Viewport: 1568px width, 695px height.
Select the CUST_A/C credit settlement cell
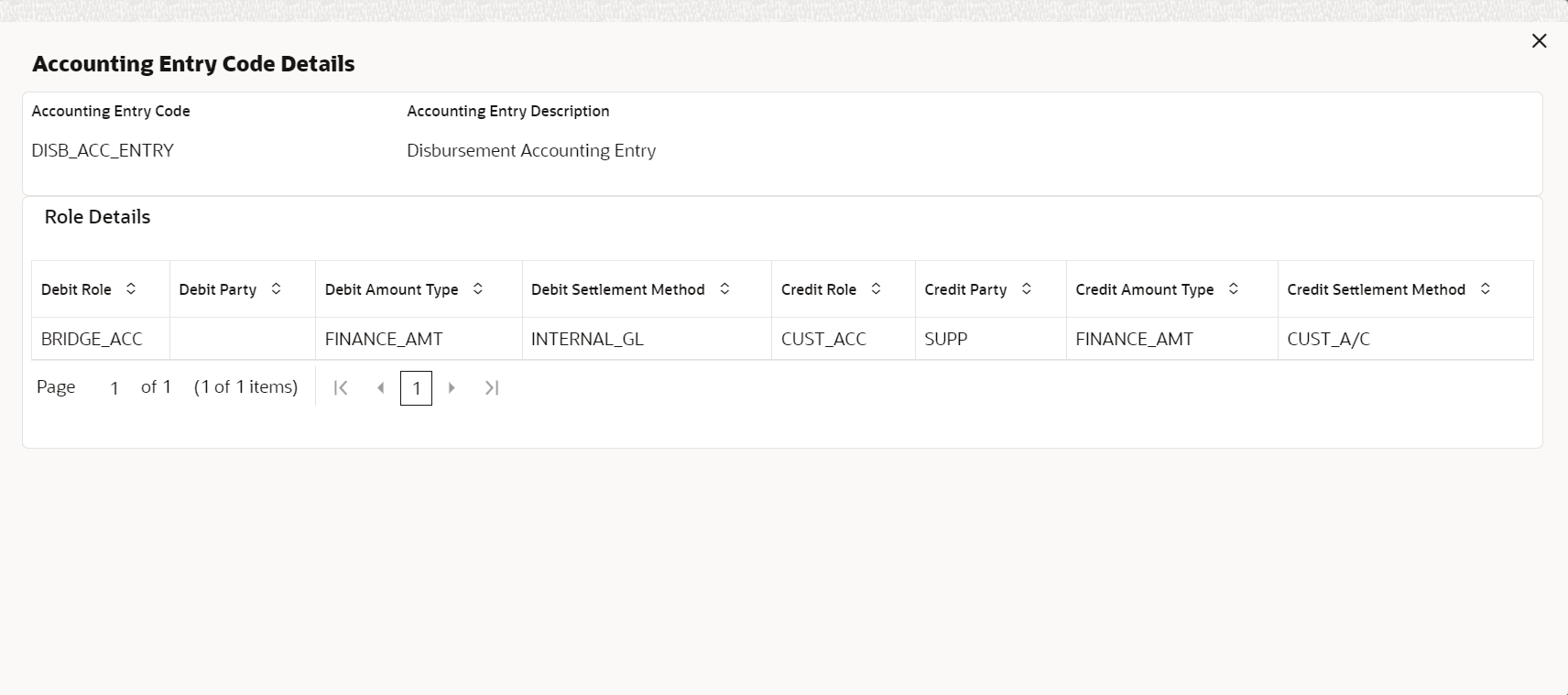point(1328,339)
